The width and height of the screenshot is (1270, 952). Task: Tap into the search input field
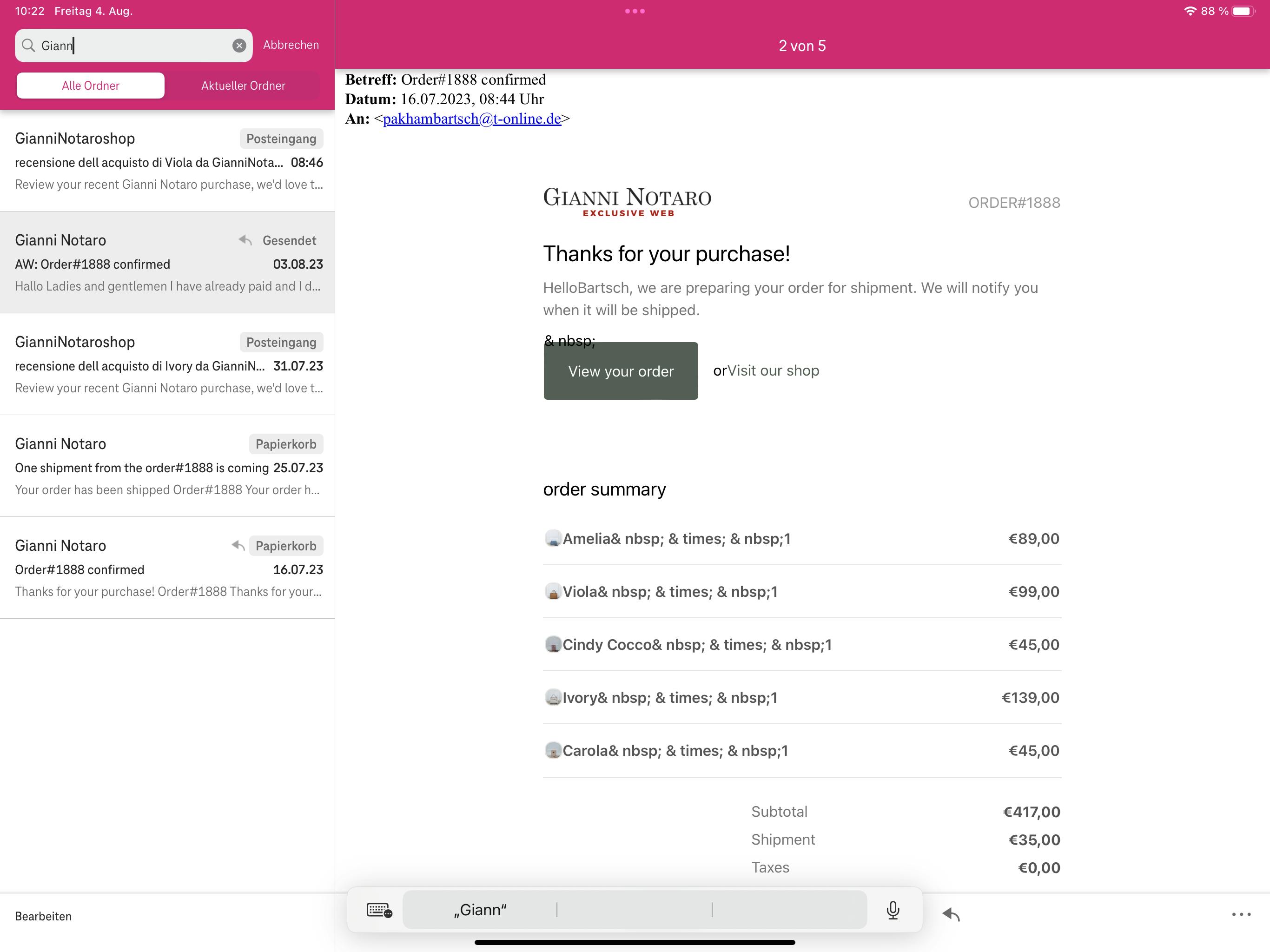point(144,46)
